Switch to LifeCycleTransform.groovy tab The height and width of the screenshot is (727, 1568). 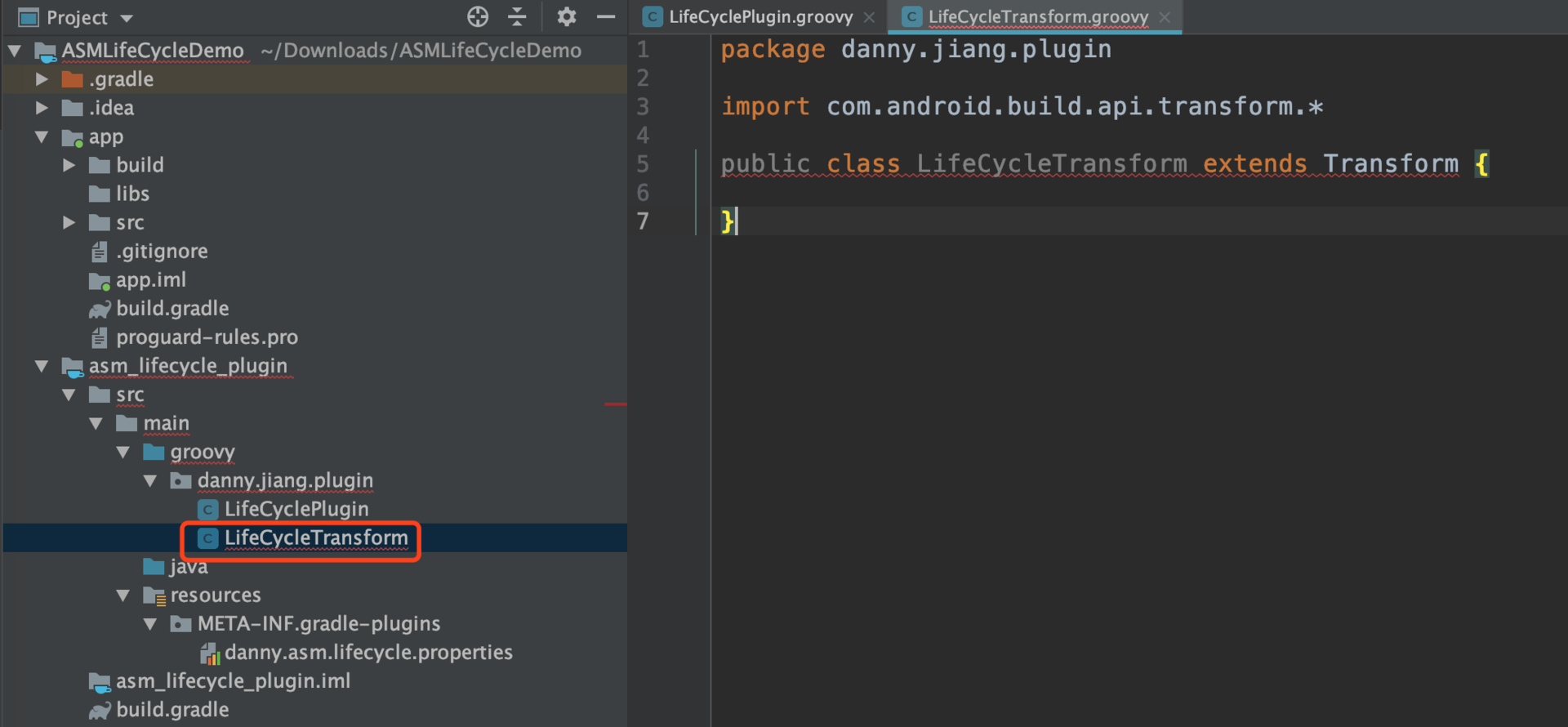point(1038,17)
